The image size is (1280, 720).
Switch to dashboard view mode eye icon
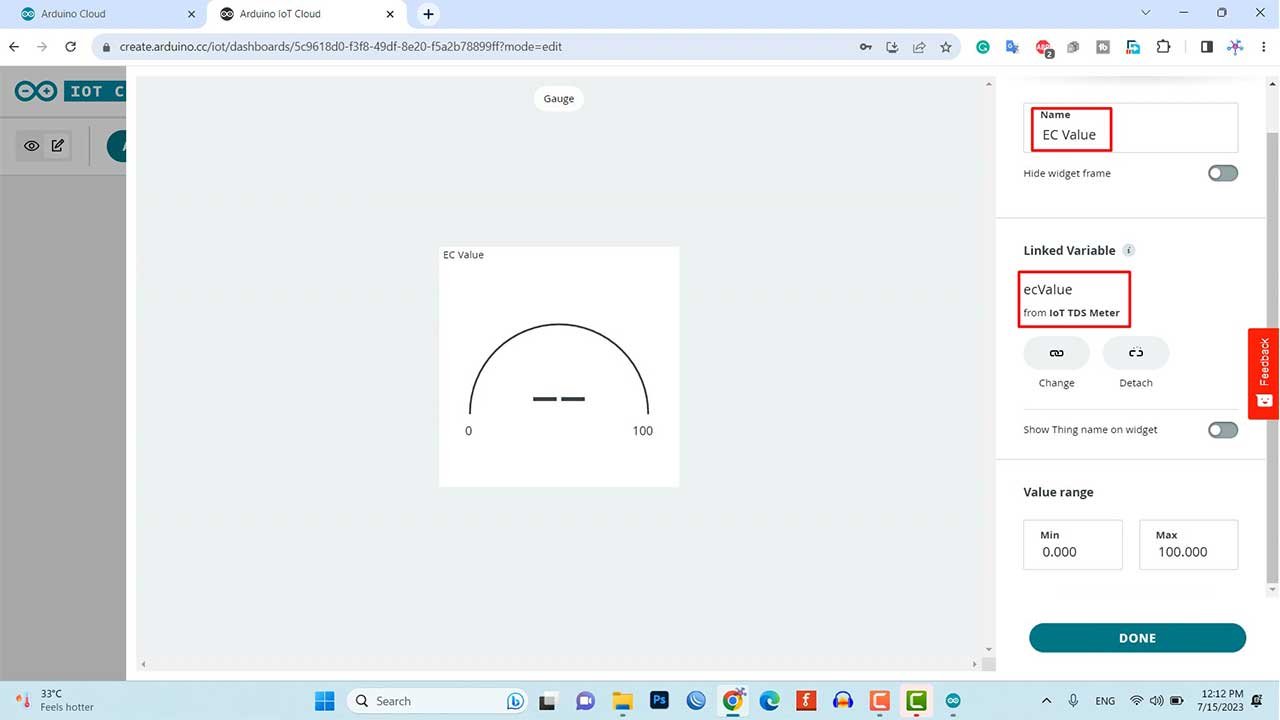(32, 146)
